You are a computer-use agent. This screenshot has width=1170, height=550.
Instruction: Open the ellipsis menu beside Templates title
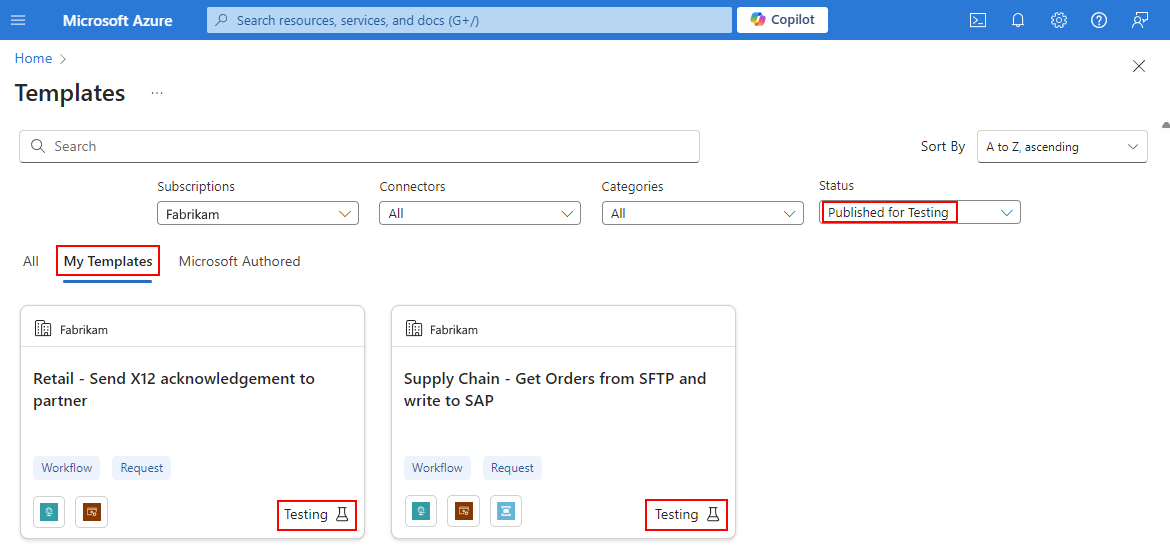tap(157, 94)
